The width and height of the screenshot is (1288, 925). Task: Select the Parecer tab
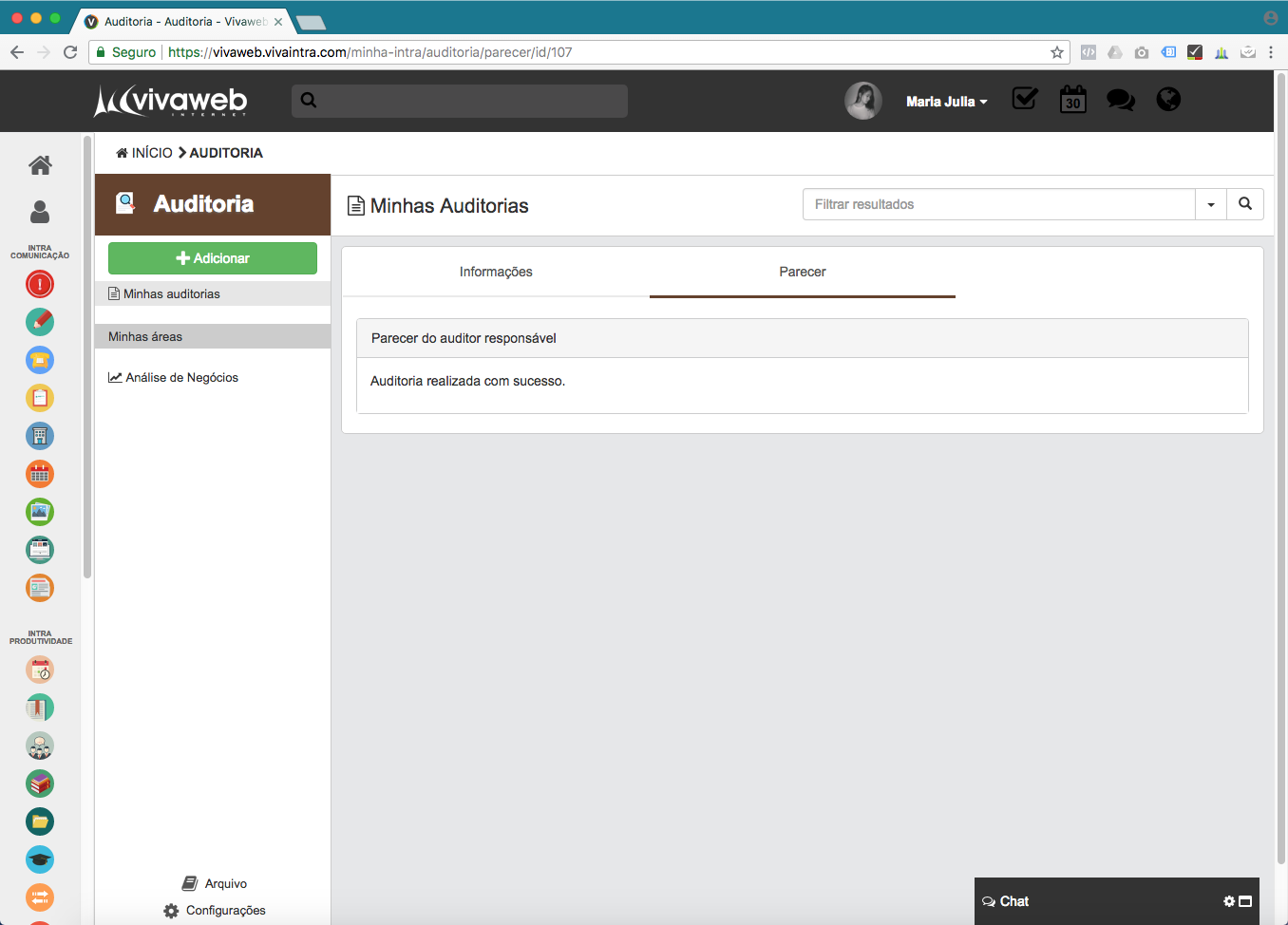click(x=802, y=272)
